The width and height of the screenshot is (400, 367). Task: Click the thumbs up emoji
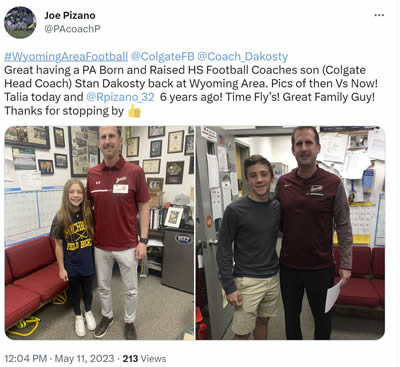(x=134, y=111)
